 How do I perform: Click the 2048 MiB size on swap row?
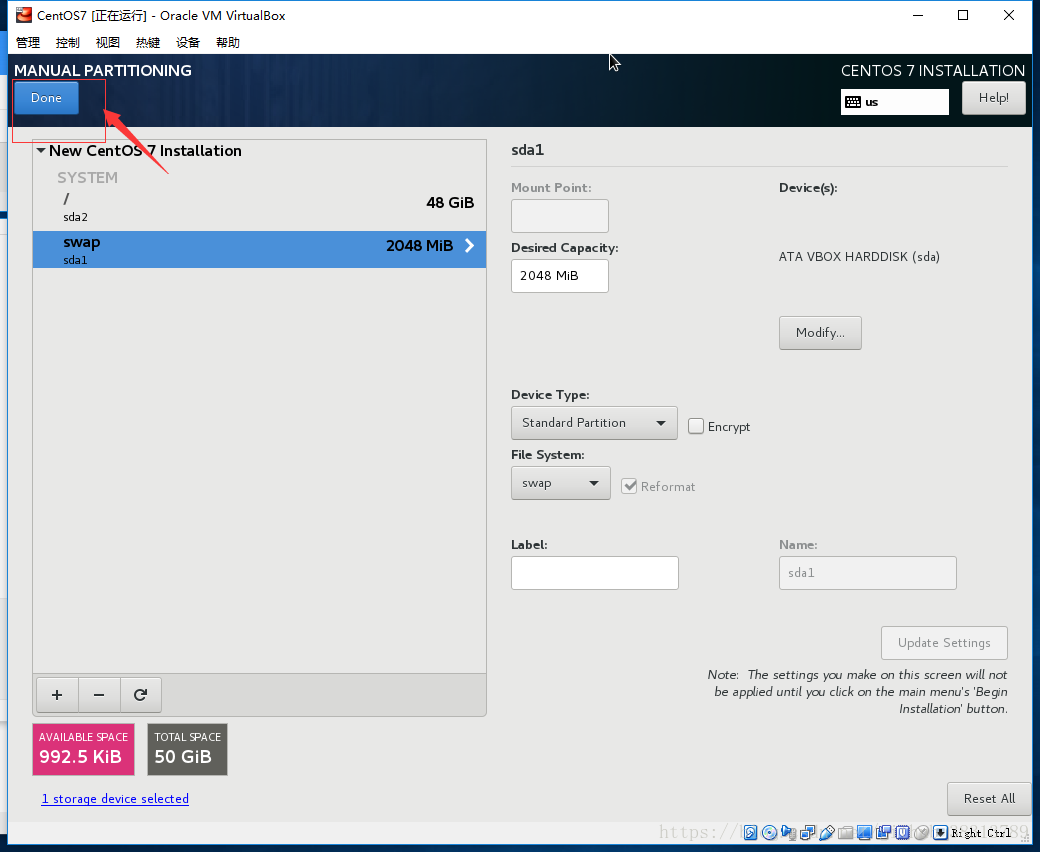419,246
